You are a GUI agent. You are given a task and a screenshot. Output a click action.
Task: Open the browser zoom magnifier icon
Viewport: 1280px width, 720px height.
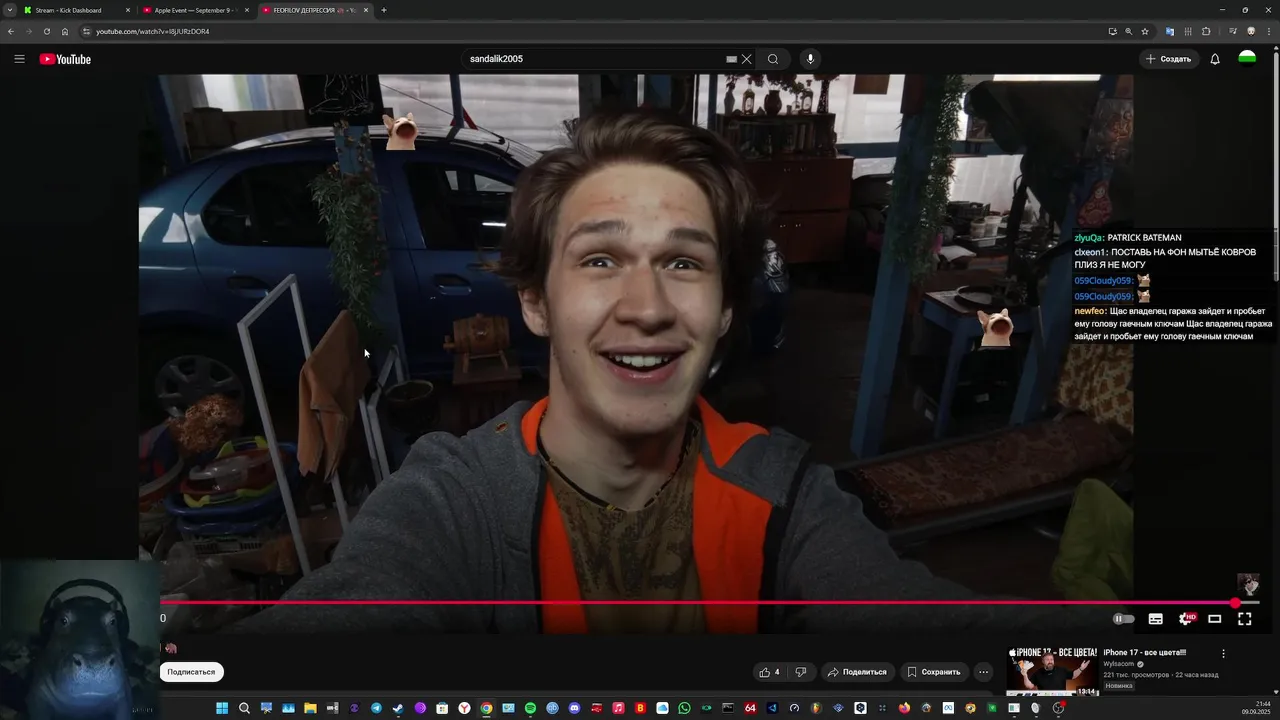pos(1128,31)
